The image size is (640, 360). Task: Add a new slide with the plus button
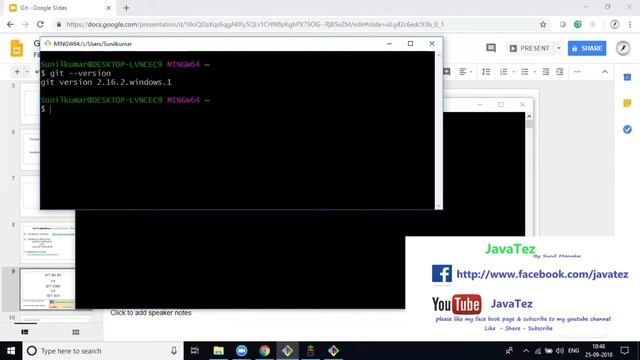17,72
